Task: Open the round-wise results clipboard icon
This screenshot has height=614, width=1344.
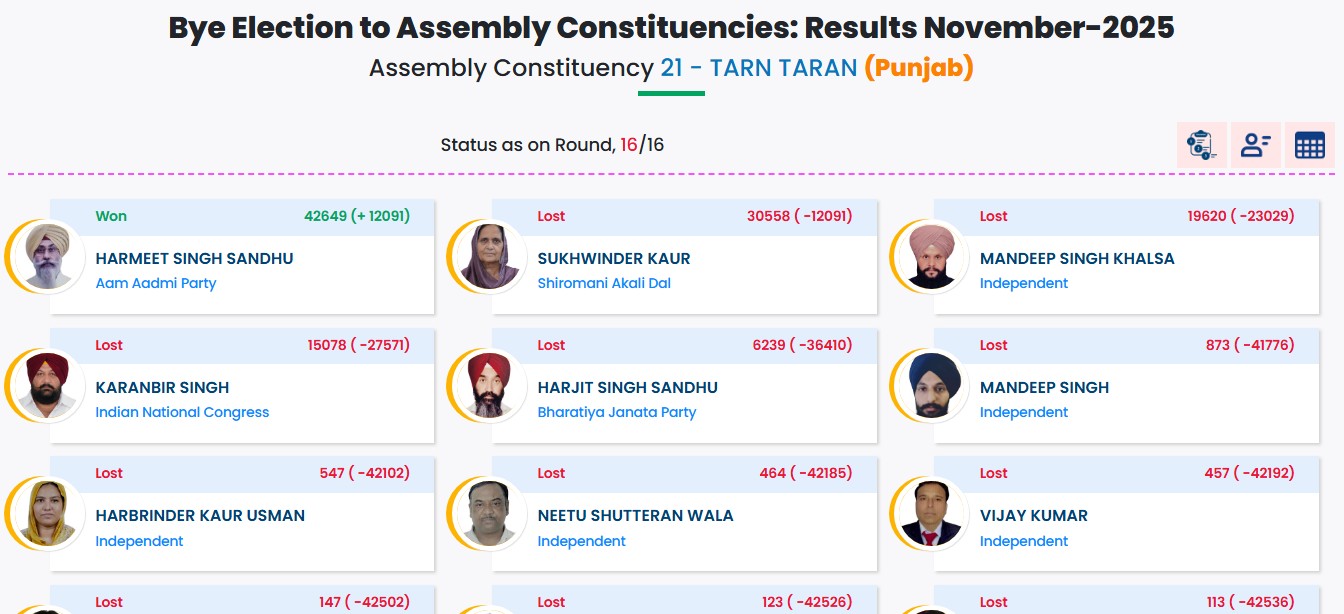Action: [1201, 145]
